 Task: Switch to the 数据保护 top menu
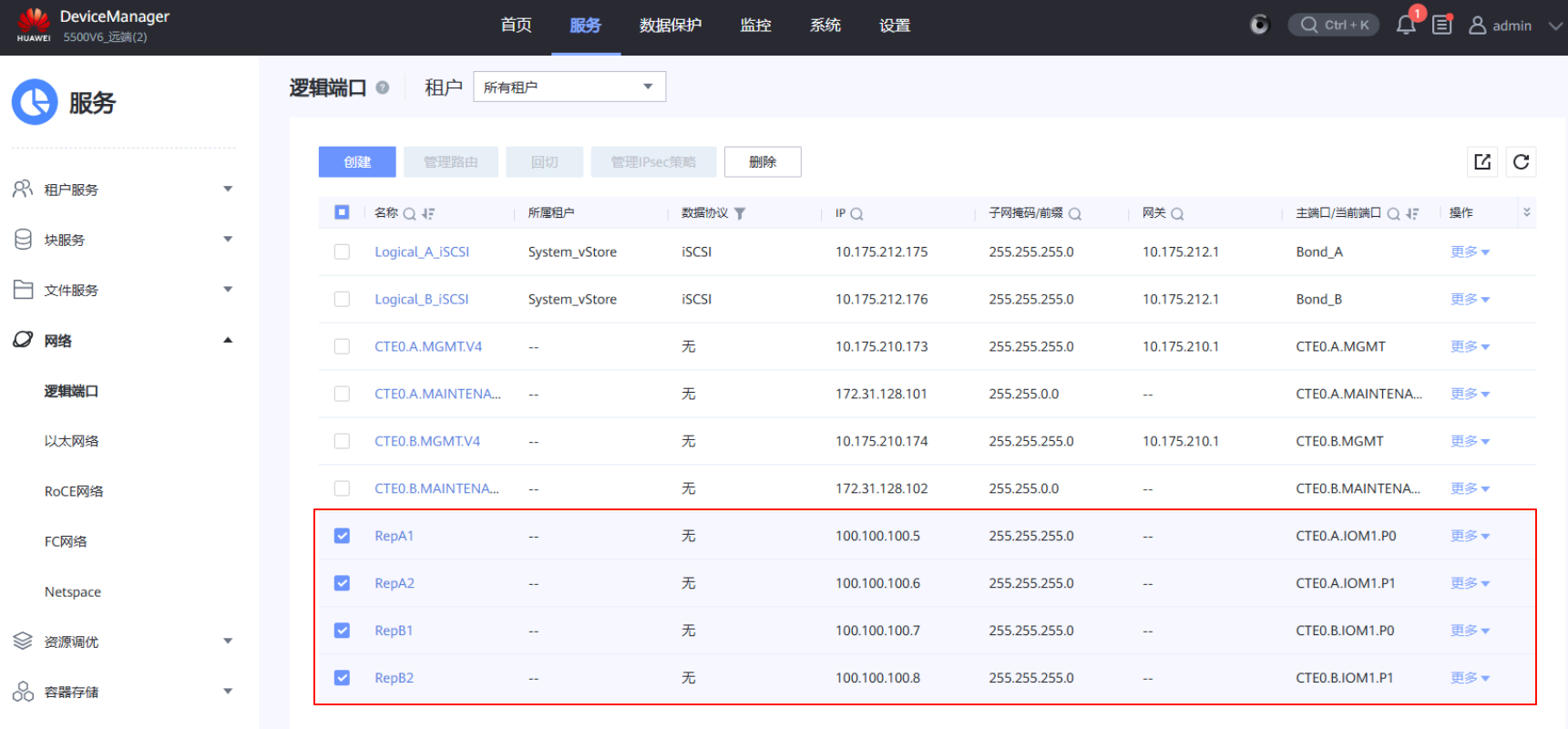670,26
